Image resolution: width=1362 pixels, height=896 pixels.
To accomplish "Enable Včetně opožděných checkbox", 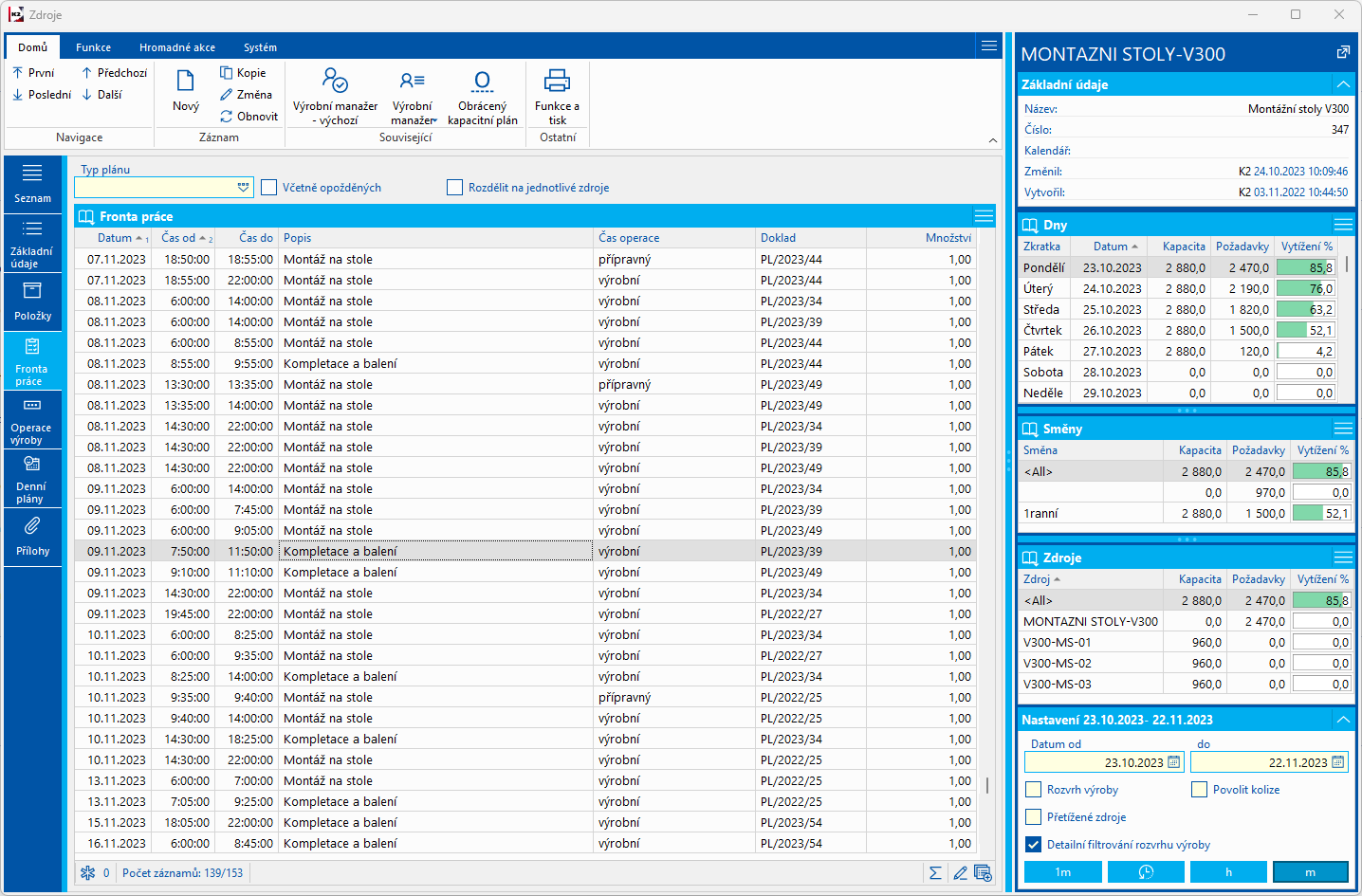I will coord(269,188).
